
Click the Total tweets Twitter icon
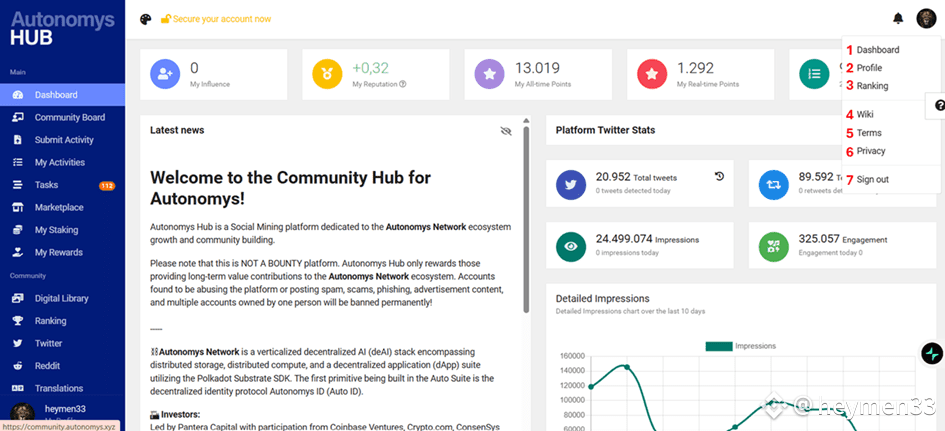coord(571,184)
